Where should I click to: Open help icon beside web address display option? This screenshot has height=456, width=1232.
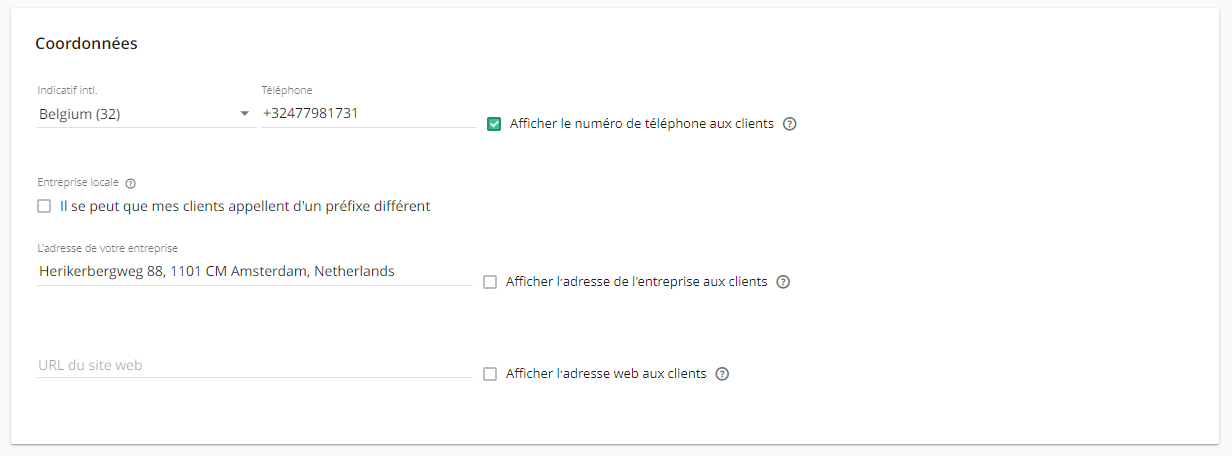point(723,374)
